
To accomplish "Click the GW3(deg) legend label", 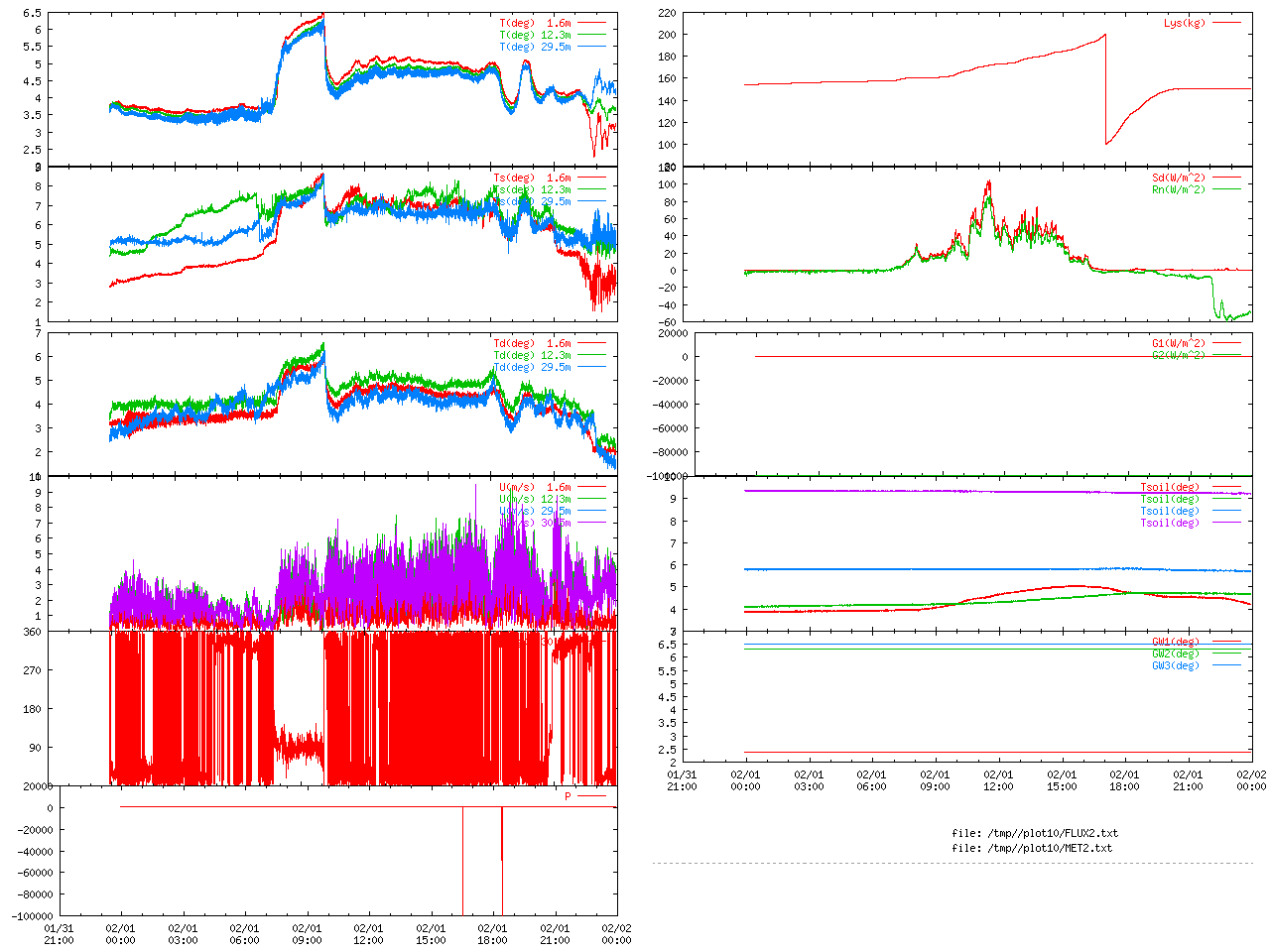I will 1176,665.
